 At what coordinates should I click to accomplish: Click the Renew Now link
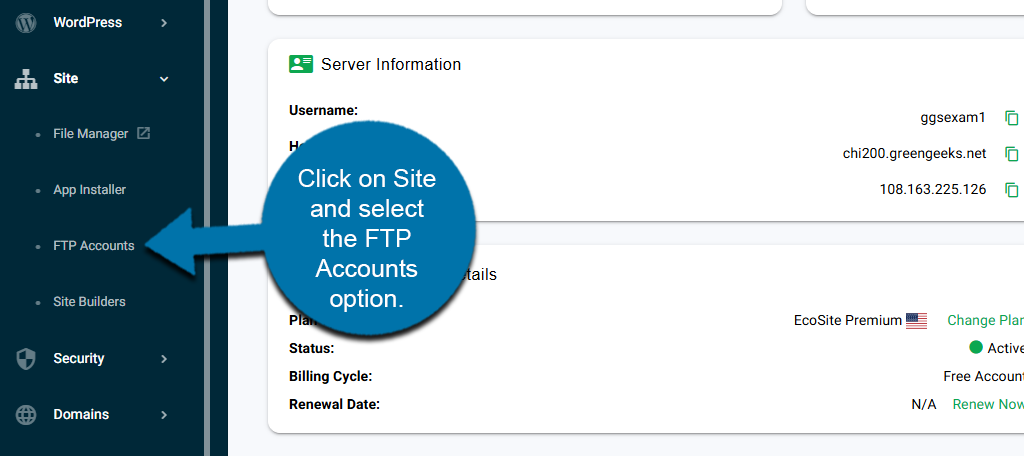pyautogui.click(x=988, y=405)
